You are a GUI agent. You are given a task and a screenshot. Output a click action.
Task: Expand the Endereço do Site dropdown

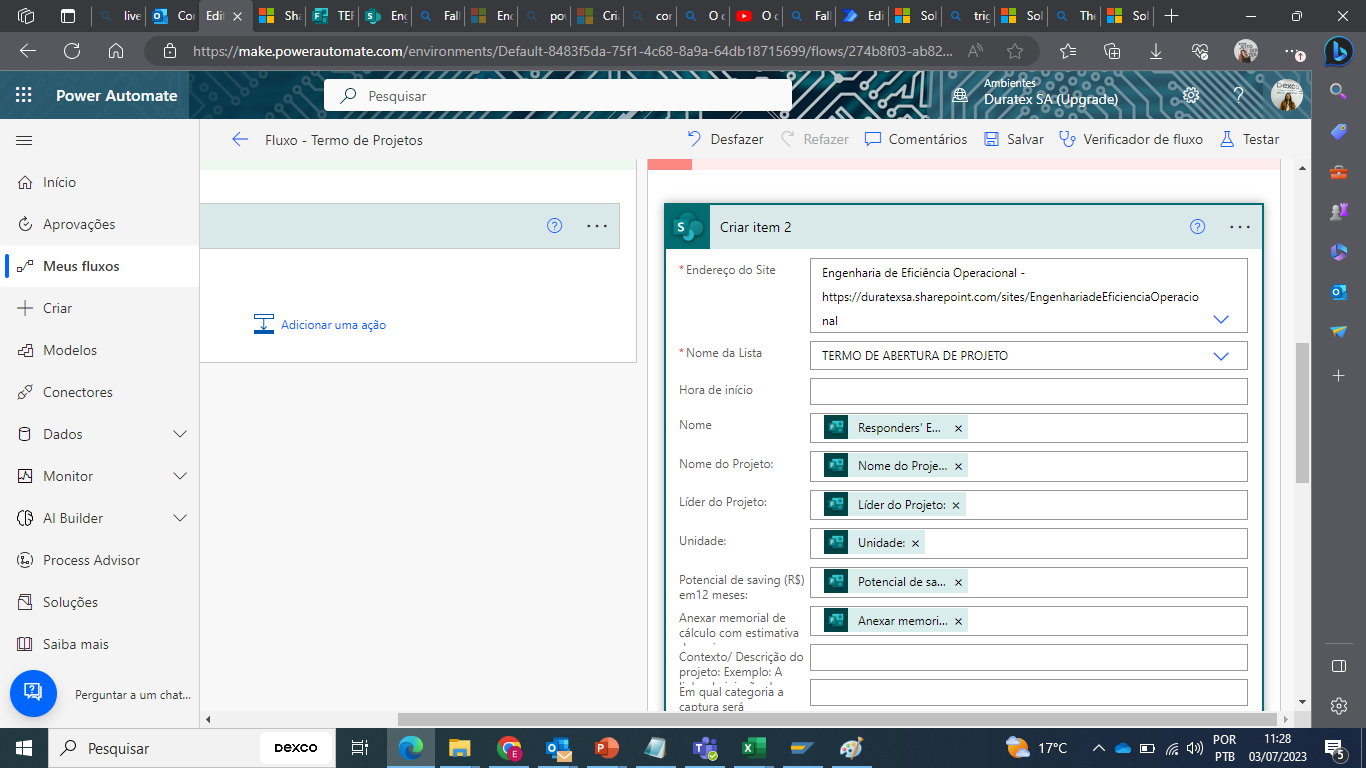[x=1220, y=318]
